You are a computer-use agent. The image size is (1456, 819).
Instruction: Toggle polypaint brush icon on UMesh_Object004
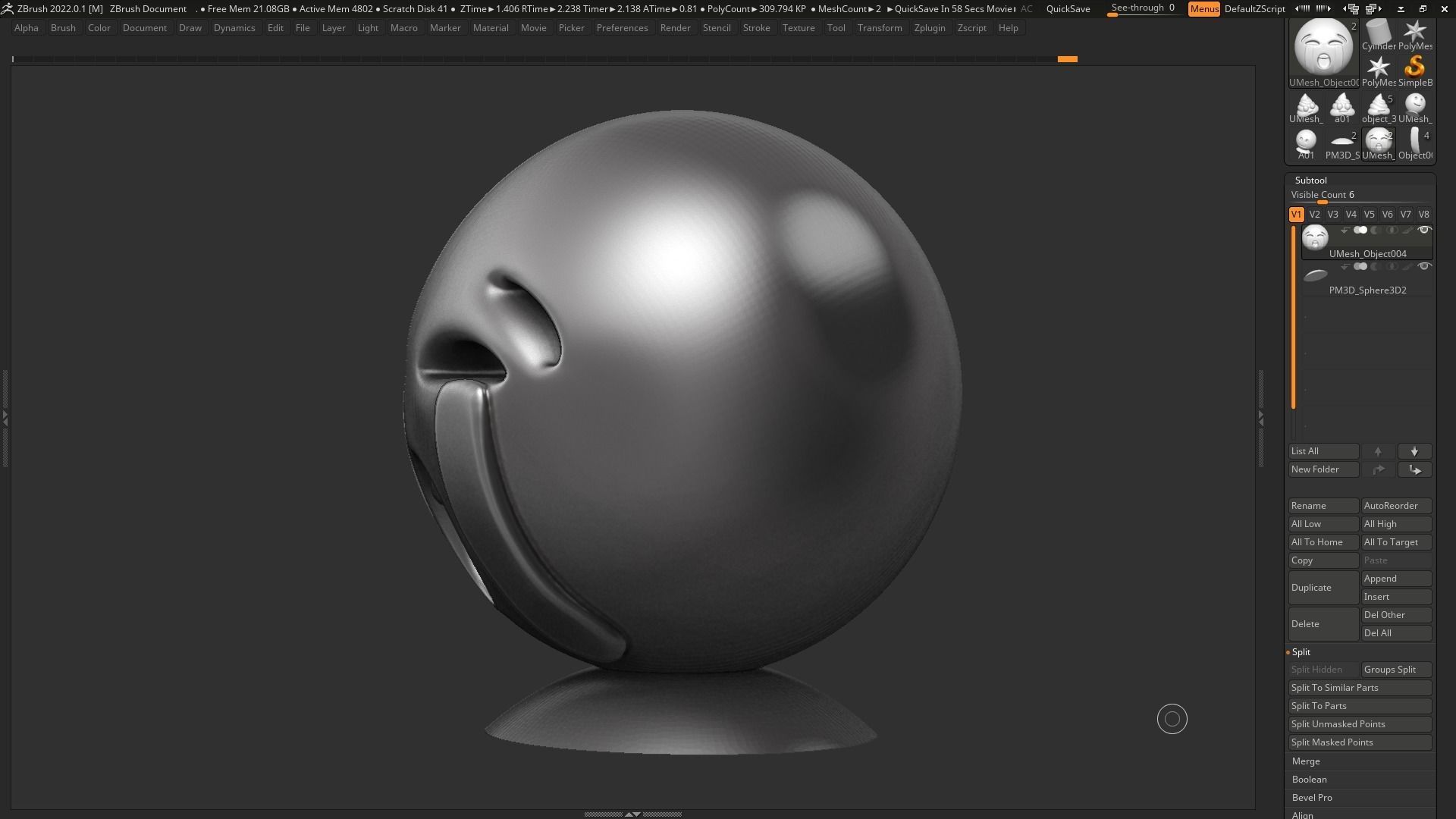[1407, 231]
